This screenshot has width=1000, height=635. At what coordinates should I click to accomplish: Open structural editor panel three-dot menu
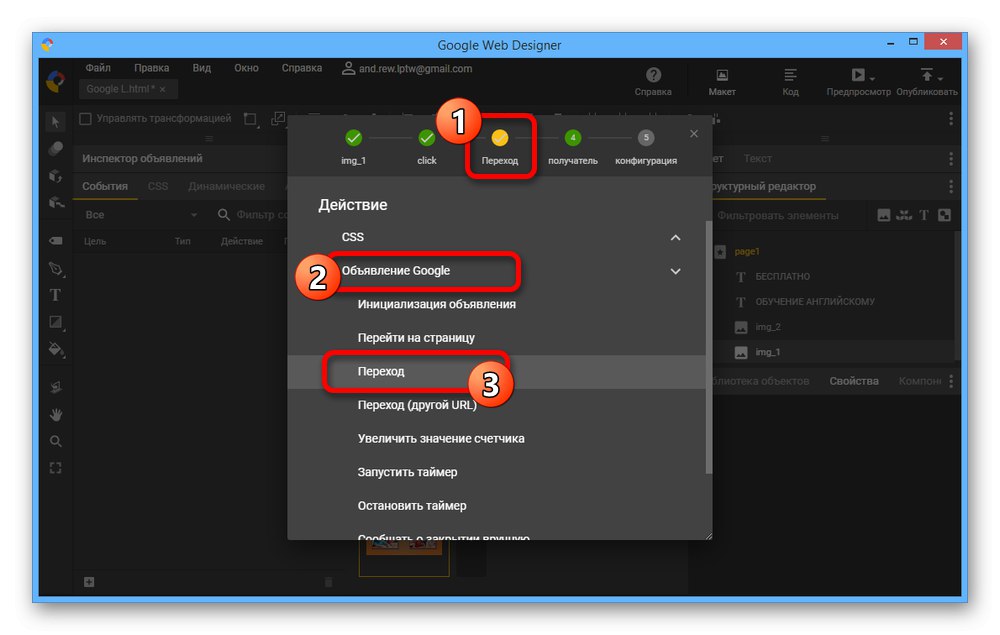(950, 186)
